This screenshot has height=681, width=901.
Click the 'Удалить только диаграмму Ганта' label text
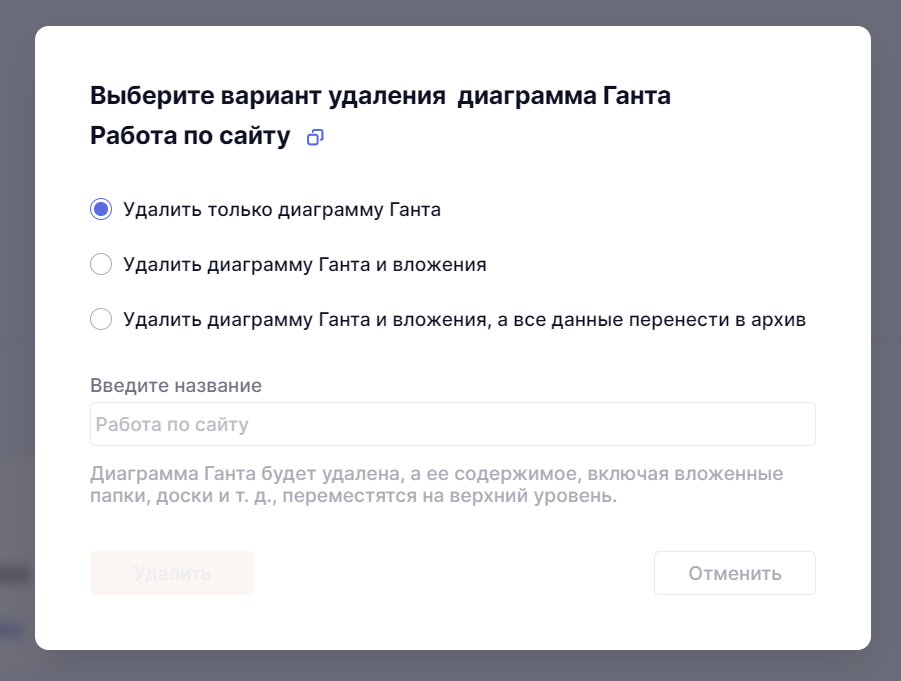coord(282,210)
